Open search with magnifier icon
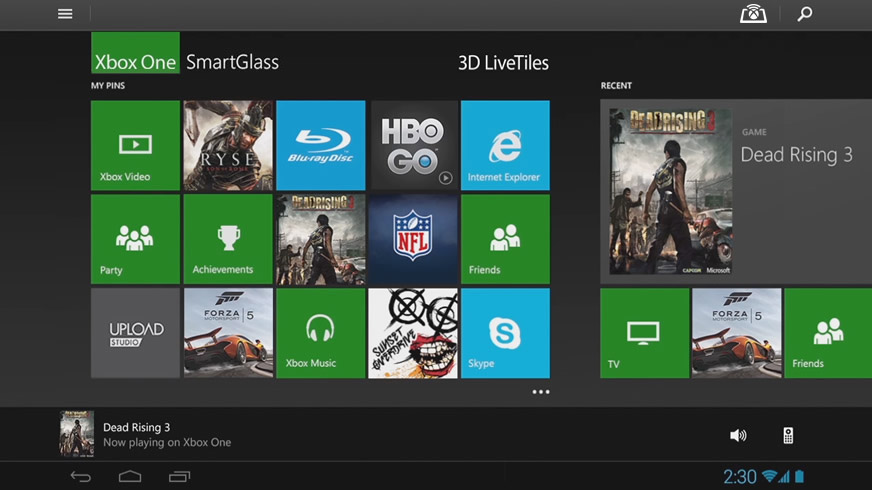Image resolution: width=872 pixels, height=490 pixels. pos(805,14)
